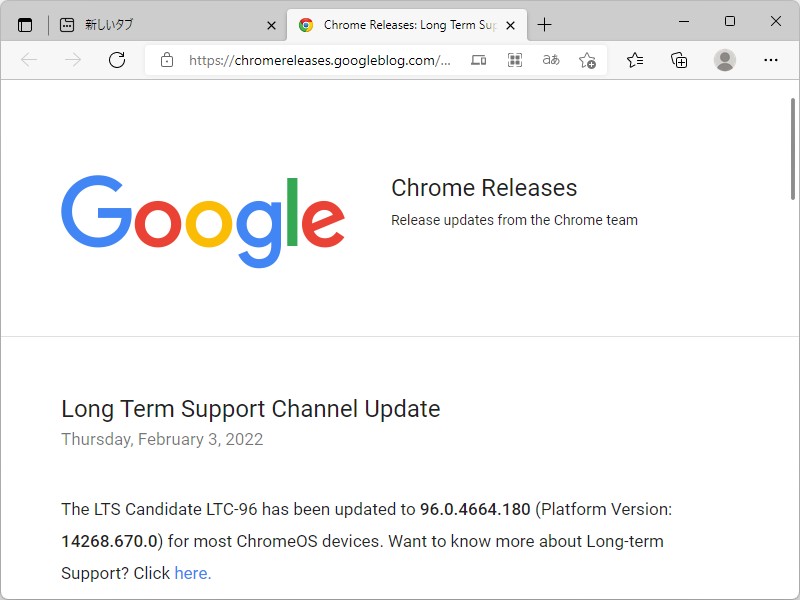Image resolution: width=800 pixels, height=600 pixels.
Task: Close the 新しいタブ tab
Action: pos(271,24)
